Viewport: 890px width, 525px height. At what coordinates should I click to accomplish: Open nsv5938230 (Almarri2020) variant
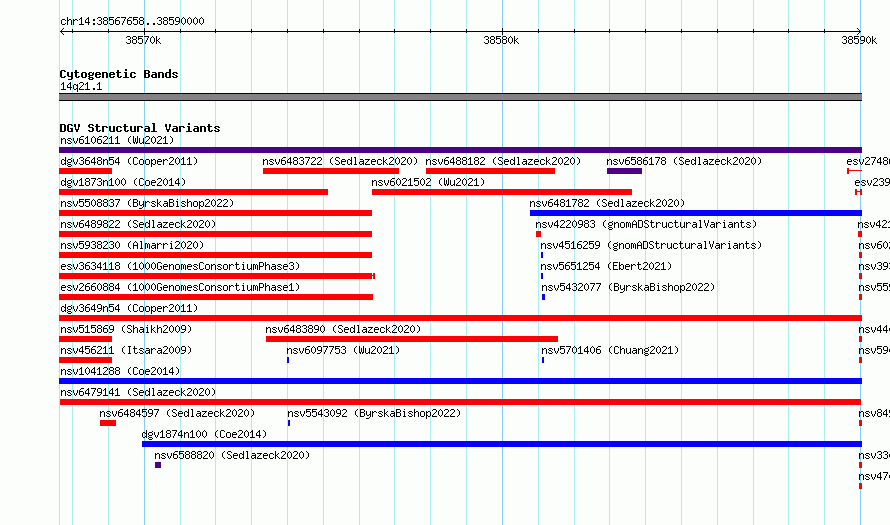pyautogui.click(x=132, y=245)
